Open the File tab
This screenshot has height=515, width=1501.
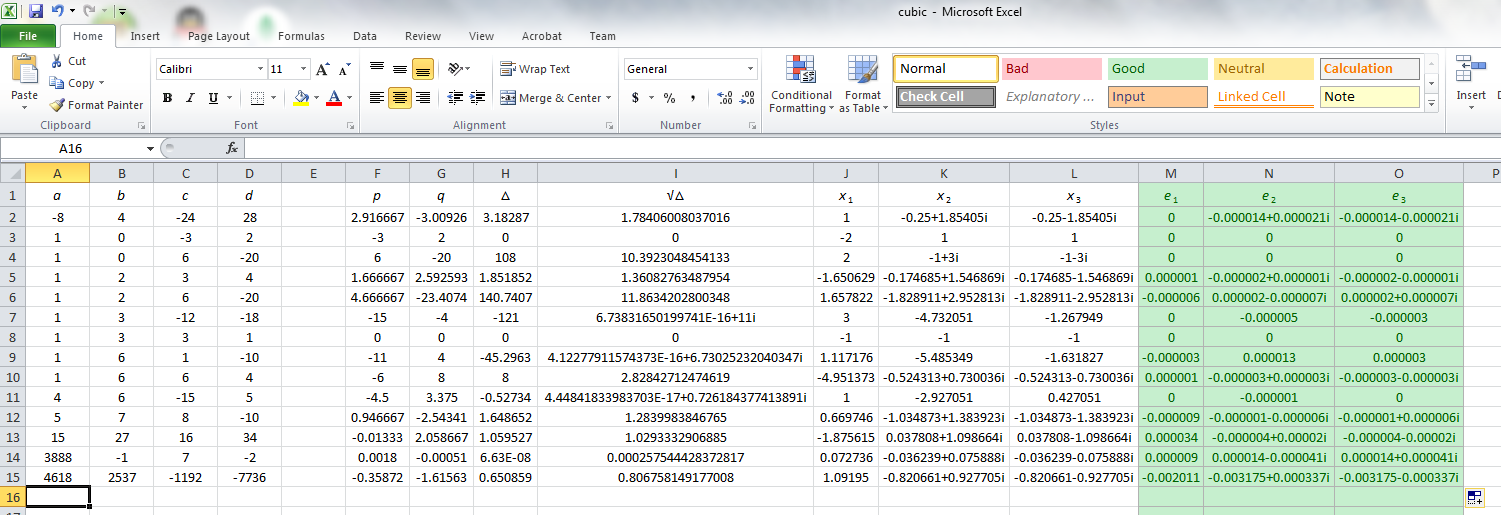[x=28, y=36]
